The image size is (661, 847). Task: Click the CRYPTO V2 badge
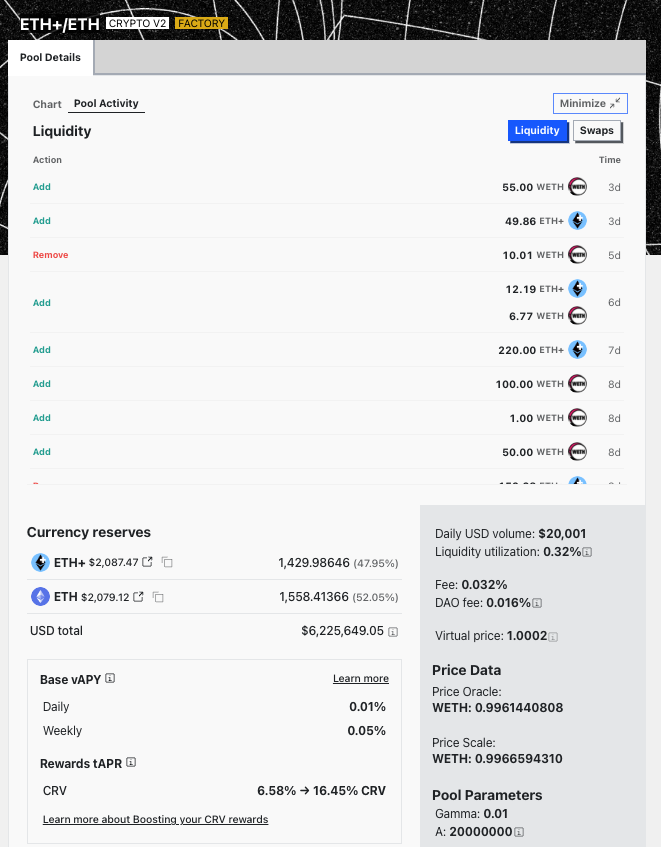pos(137,23)
